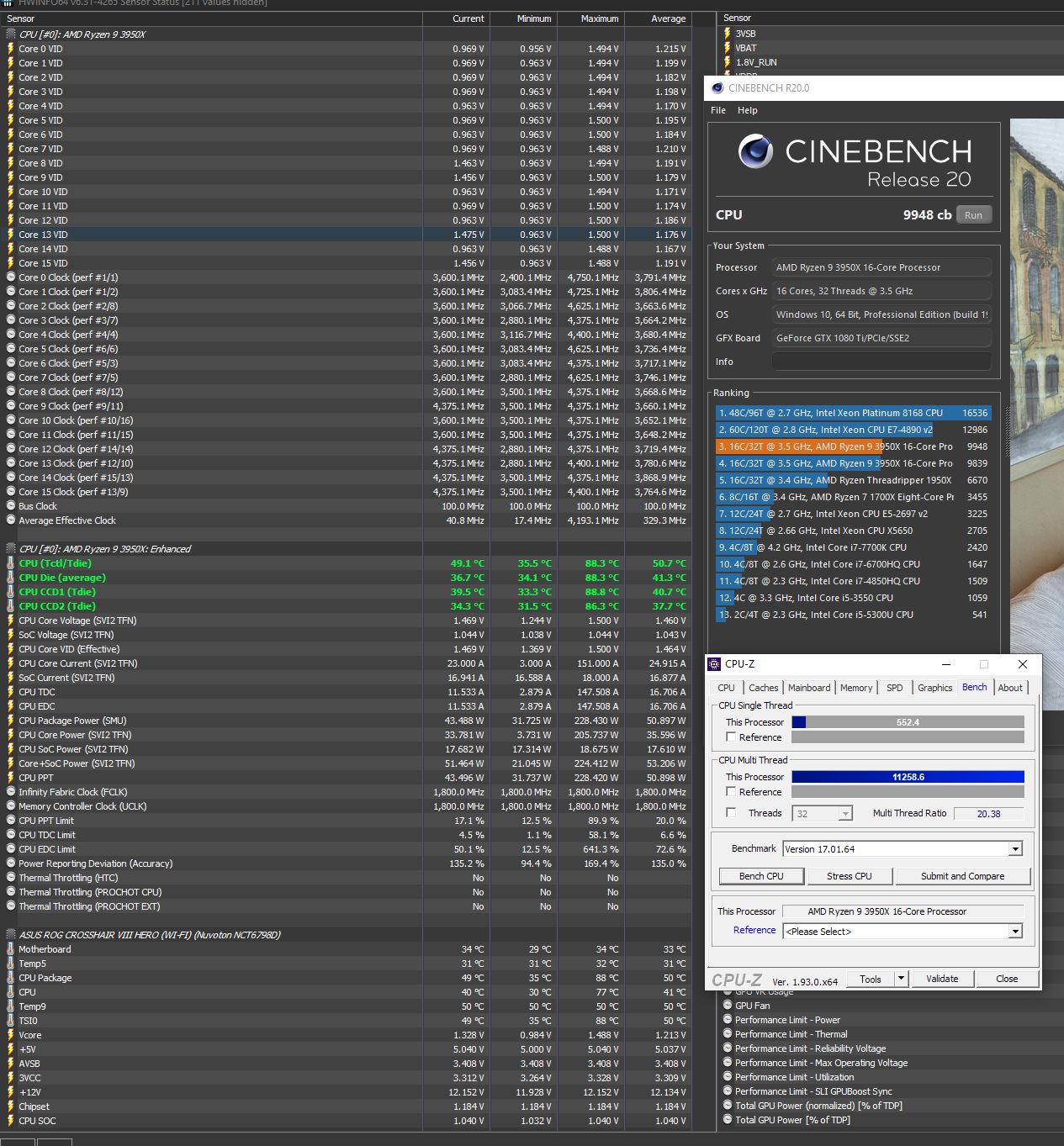Click the icon beside Thermal Throttling (HTC)
This screenshot has height=1146, width=1064.
[x=11, y=878]
